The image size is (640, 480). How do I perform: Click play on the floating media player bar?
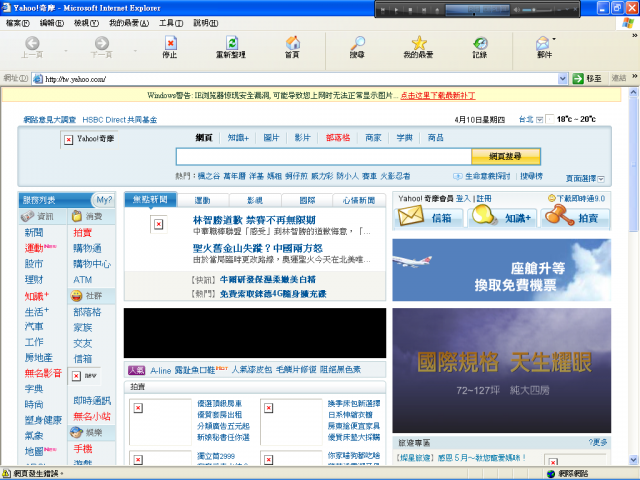pyautogui.click(x=396, y=10)
